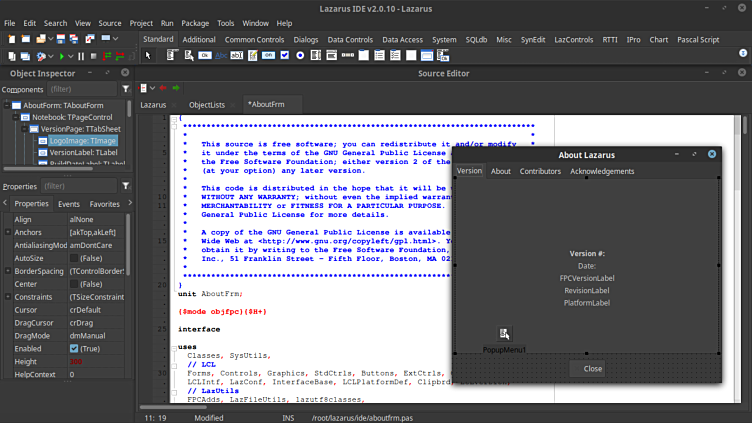Select the TRadioButton component in palette
The image size is (752, 423).
coord(300,56)
